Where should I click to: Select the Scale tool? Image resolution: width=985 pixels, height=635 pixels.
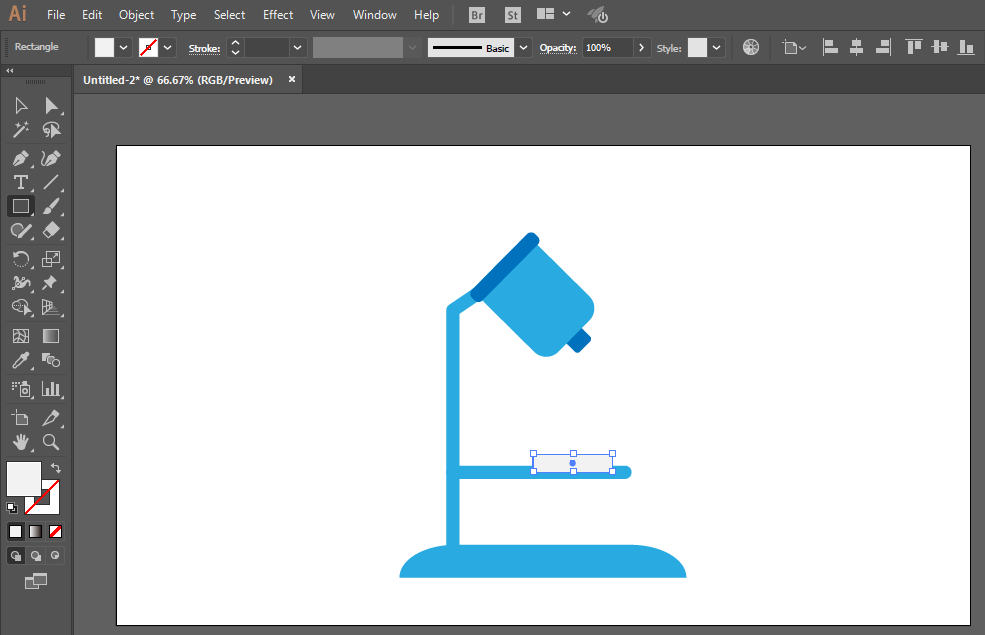(x=51, y=259)
